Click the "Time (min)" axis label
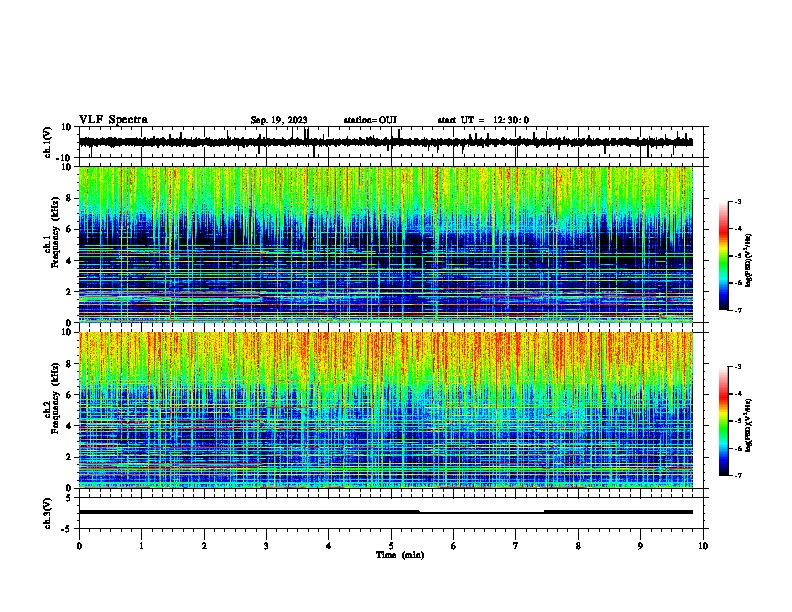 [400, 555]
